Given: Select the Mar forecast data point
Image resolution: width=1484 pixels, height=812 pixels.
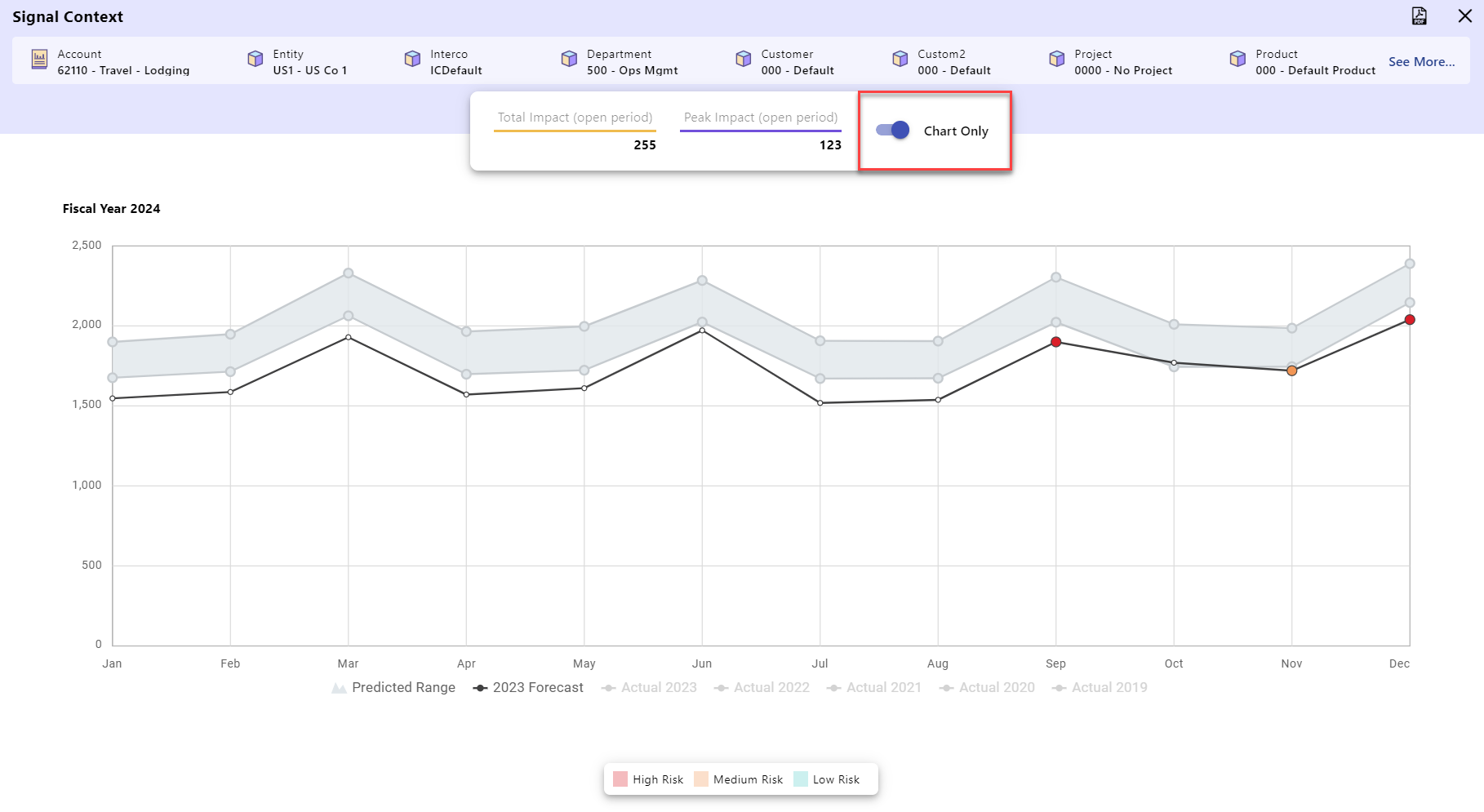Looking at the screenshot, I should click(349, 337).
